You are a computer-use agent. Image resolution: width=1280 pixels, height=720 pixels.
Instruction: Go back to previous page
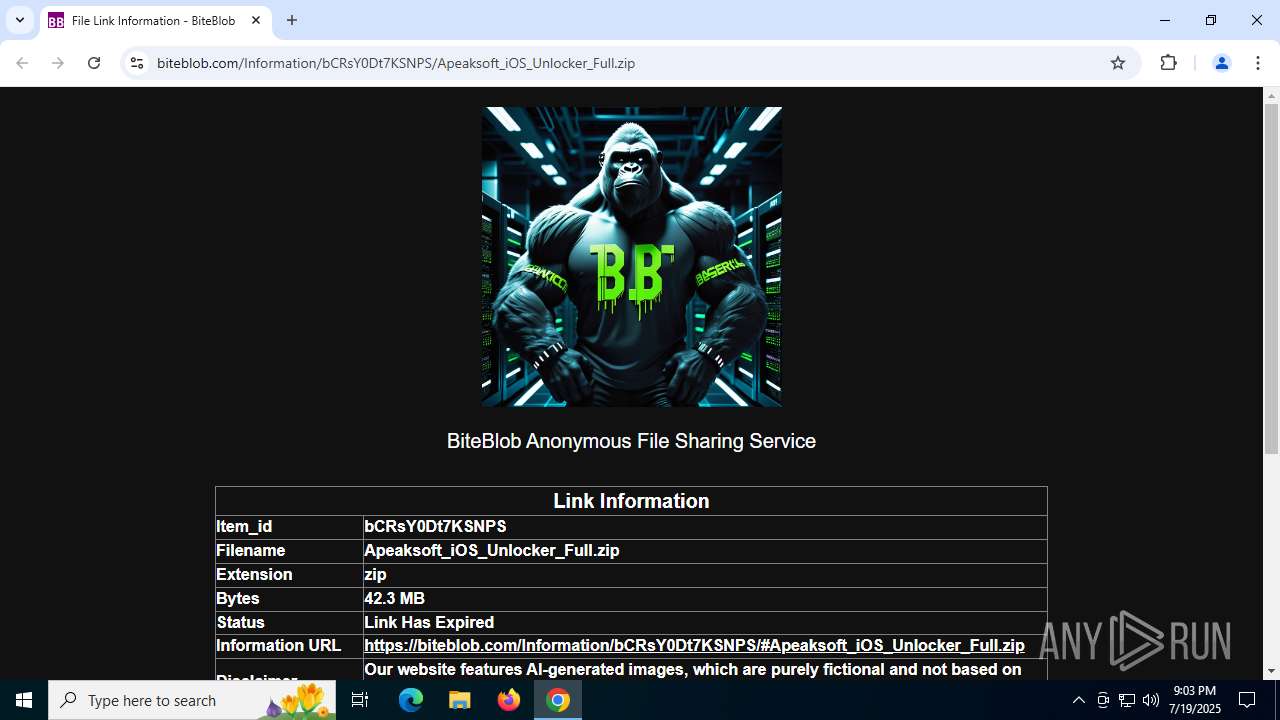[22, 63]
